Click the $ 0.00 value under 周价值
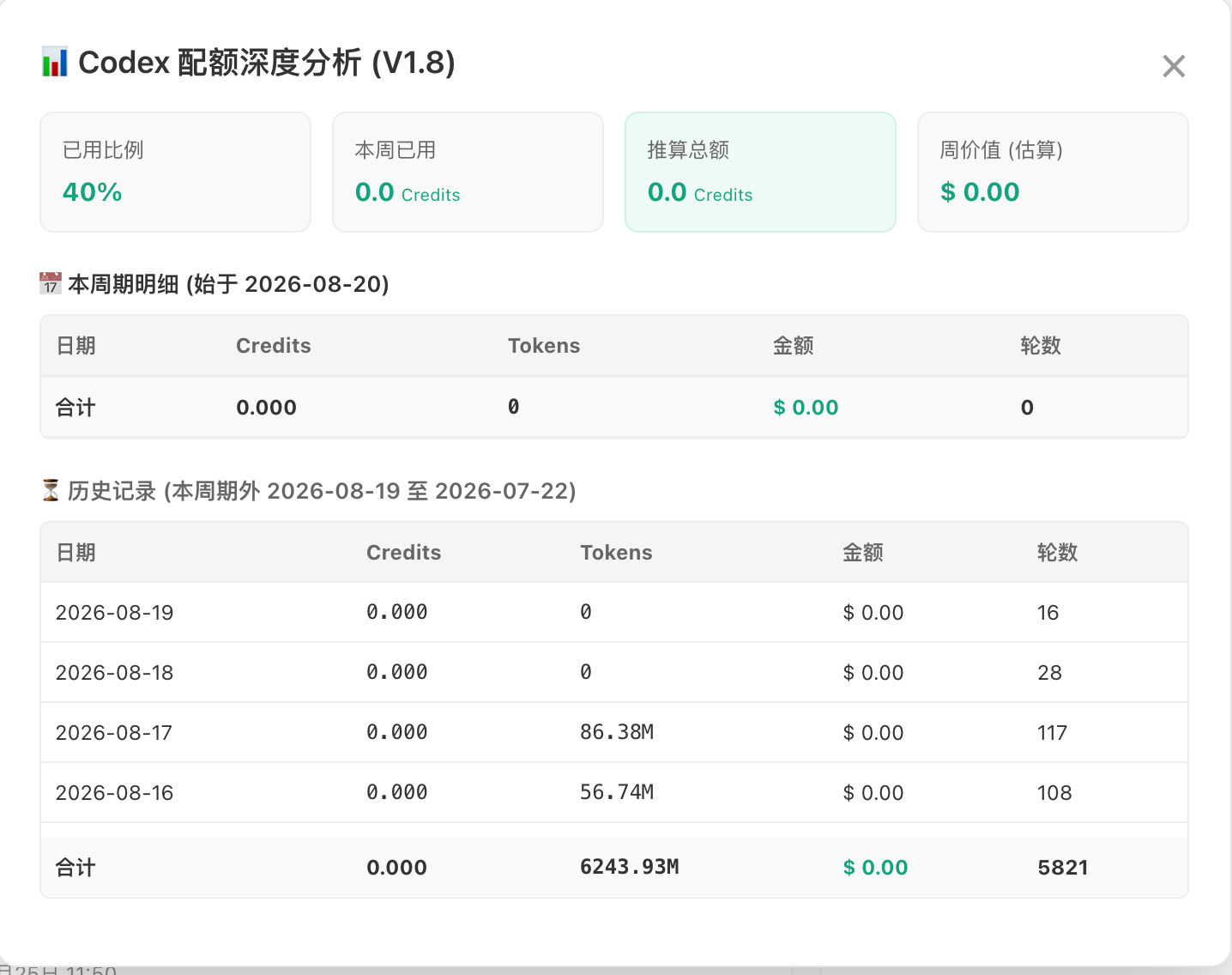1232x975 pixels. click(x=980, y=192)
